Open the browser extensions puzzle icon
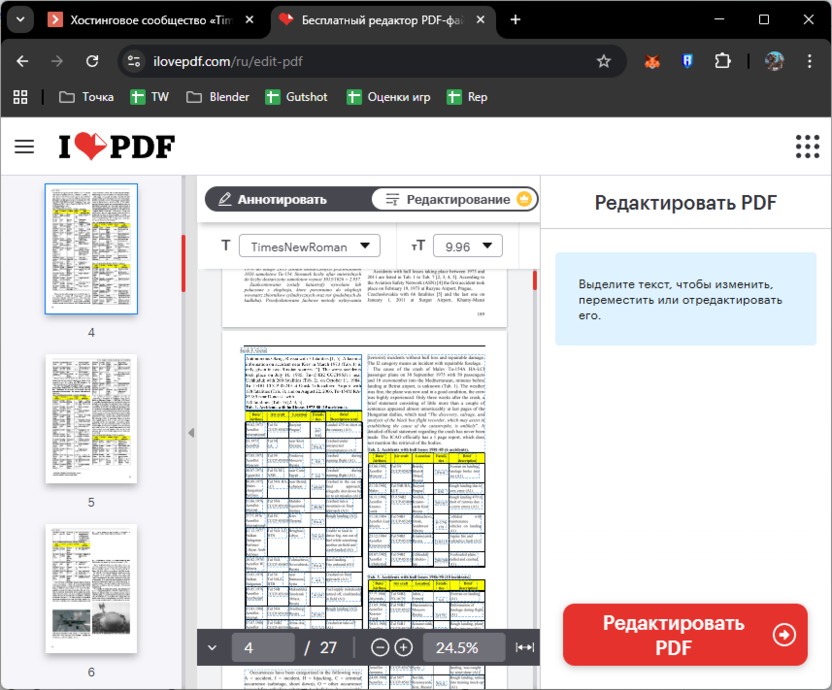Viewport: 832px width, 690px height. pos(723,61)
